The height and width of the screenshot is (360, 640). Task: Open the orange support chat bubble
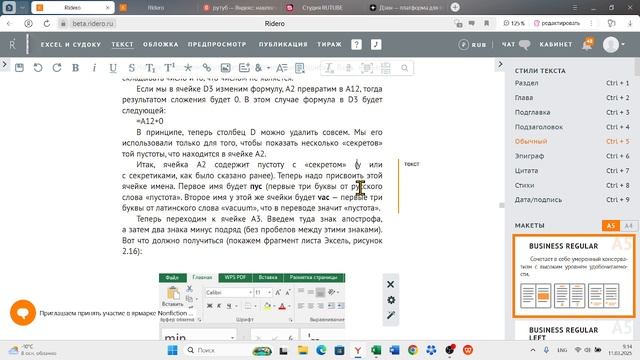pyautogui.click(x=23, y=313)
